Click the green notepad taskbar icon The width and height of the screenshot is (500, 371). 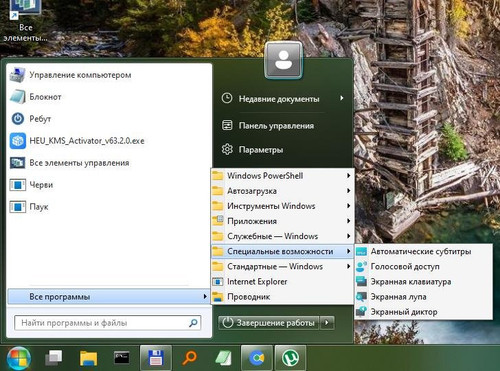click(x=223, y=358)
